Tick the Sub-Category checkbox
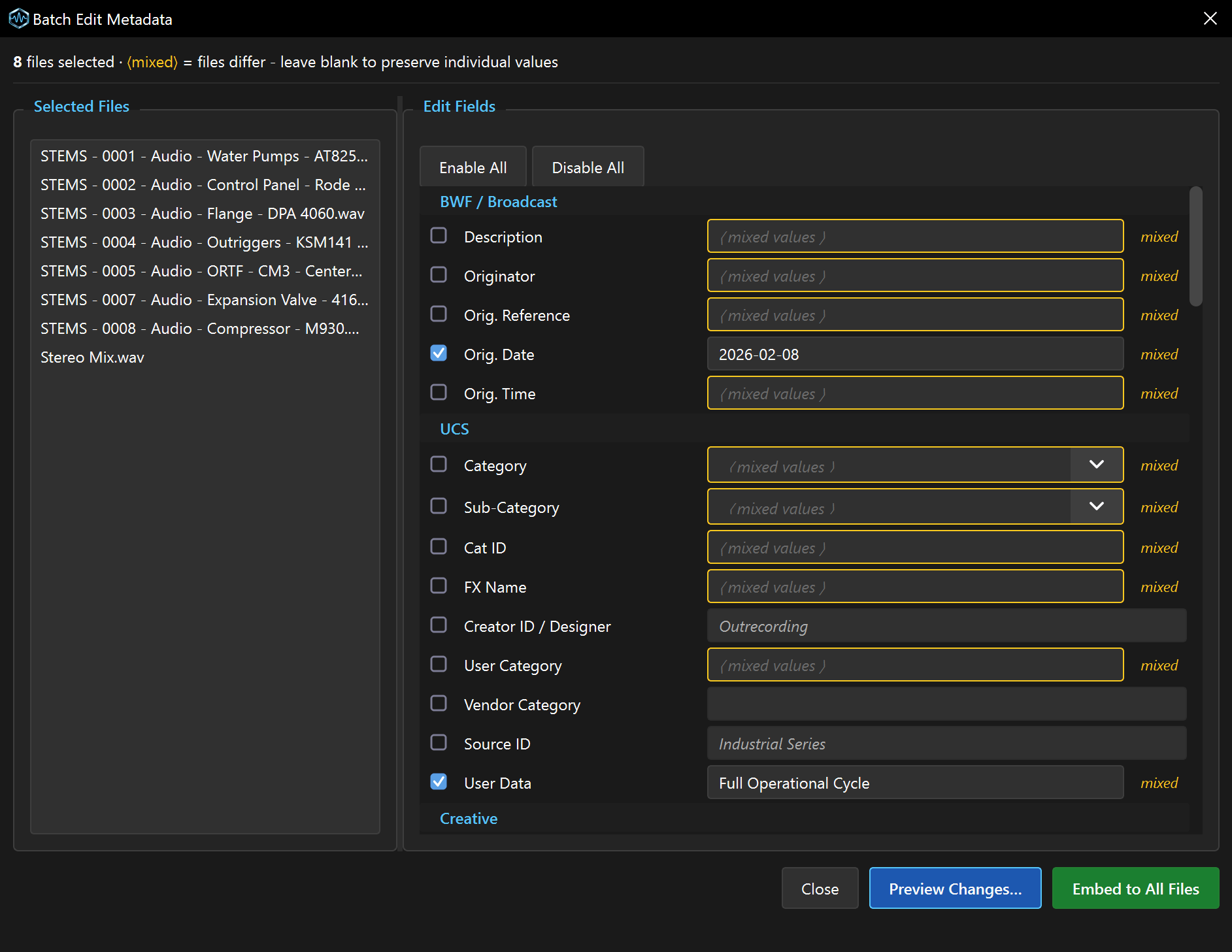 point(439,506)
